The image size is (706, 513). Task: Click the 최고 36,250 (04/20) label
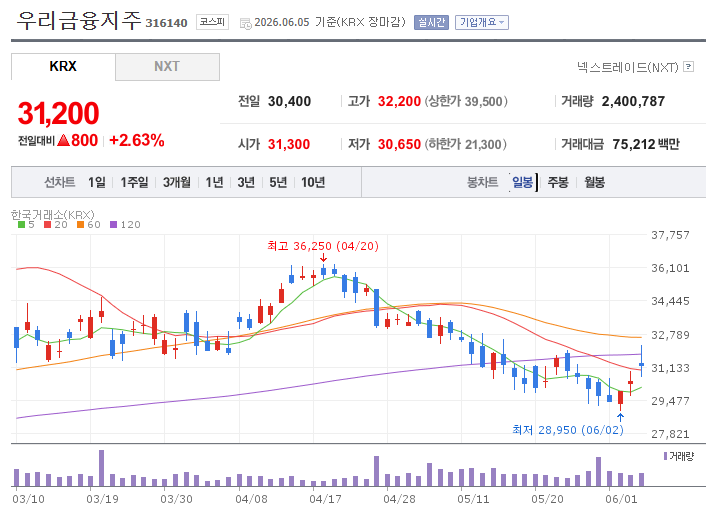point(323,246)
